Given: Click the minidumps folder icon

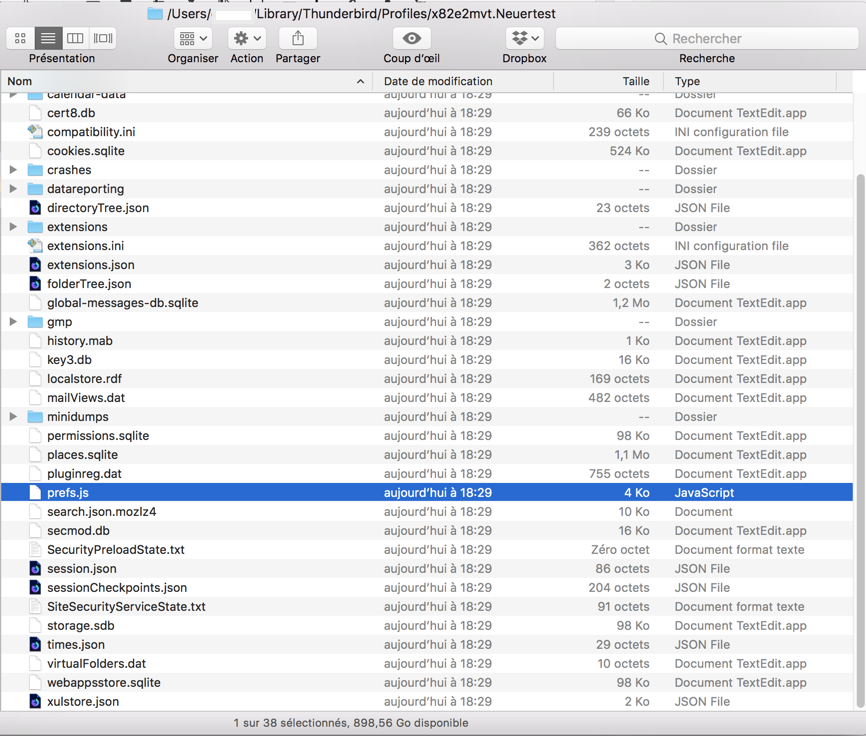Looking at the screenshot, I should 35,416.
